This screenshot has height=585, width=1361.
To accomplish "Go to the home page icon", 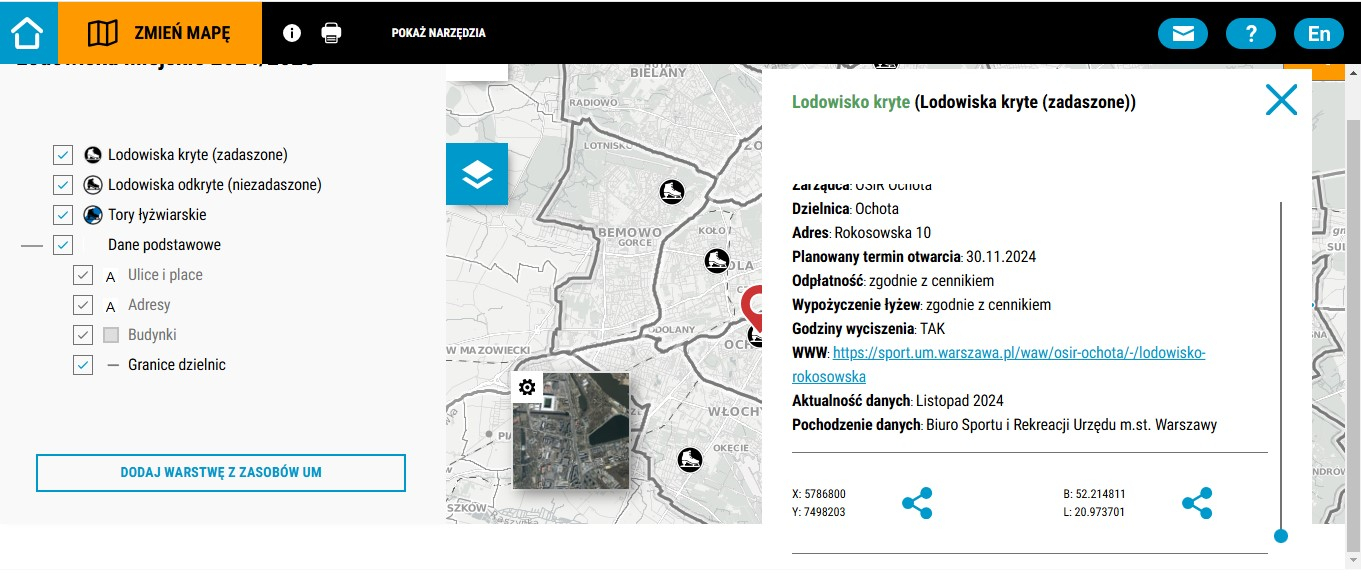I will [x=28, y=32].
